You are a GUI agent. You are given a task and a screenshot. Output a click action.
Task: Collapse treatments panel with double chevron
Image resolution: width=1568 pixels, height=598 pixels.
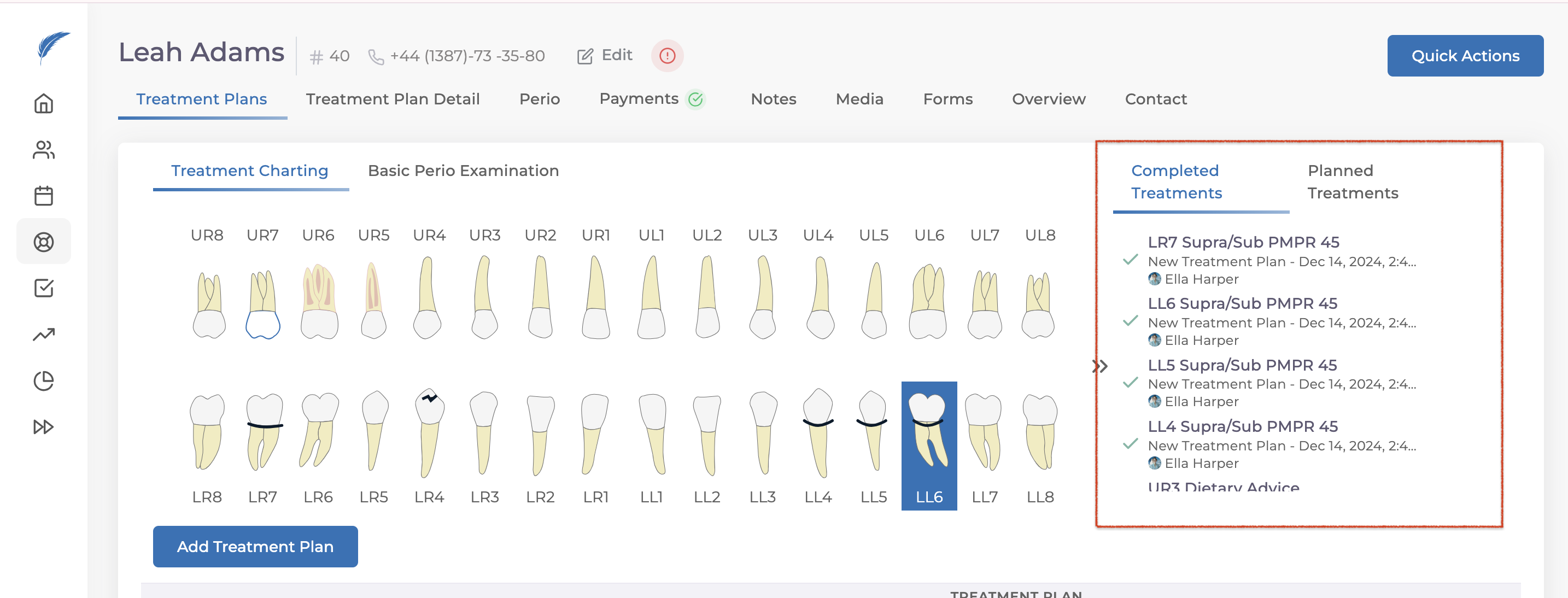point(1099,366)
